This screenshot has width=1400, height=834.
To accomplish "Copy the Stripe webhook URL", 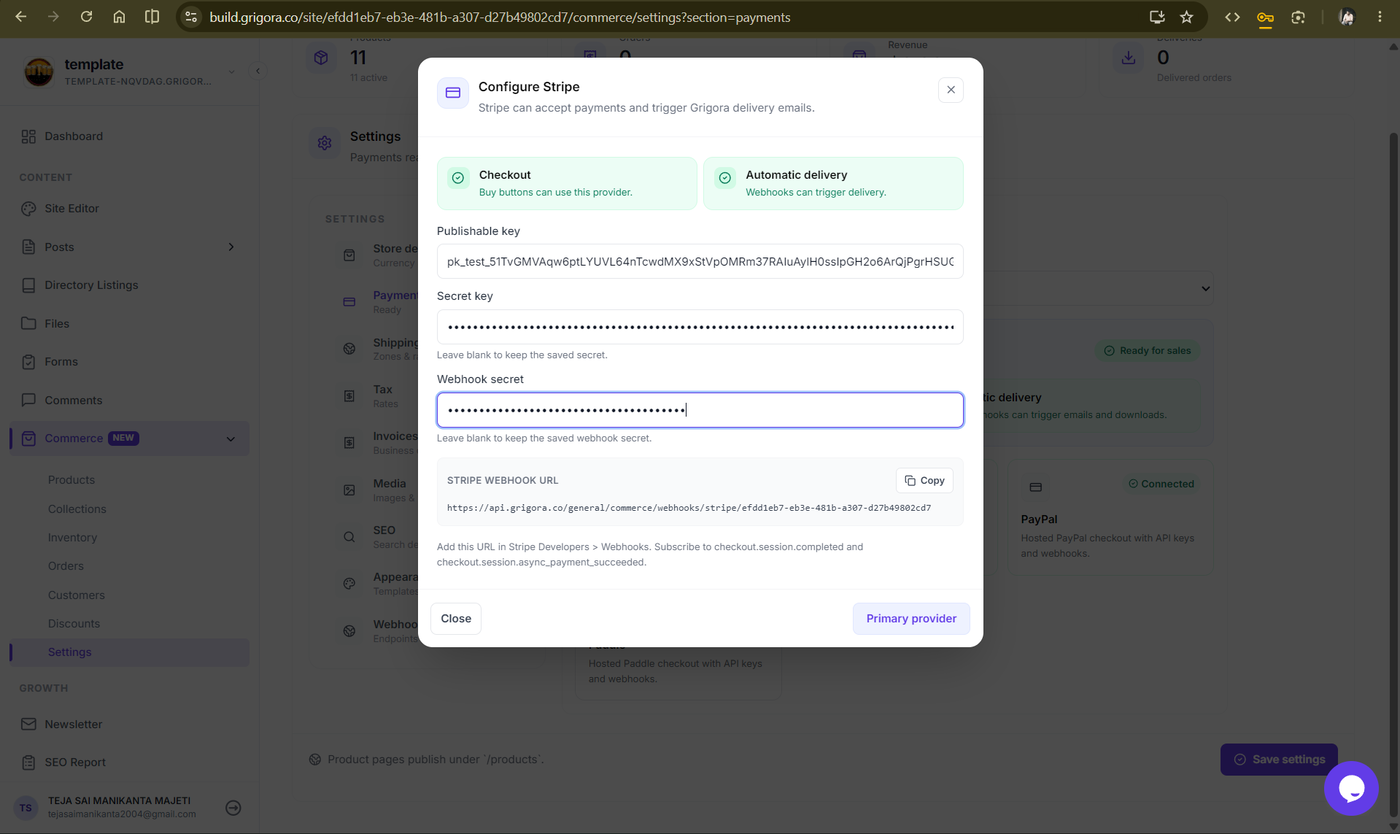I will click(x=925, y=481).
